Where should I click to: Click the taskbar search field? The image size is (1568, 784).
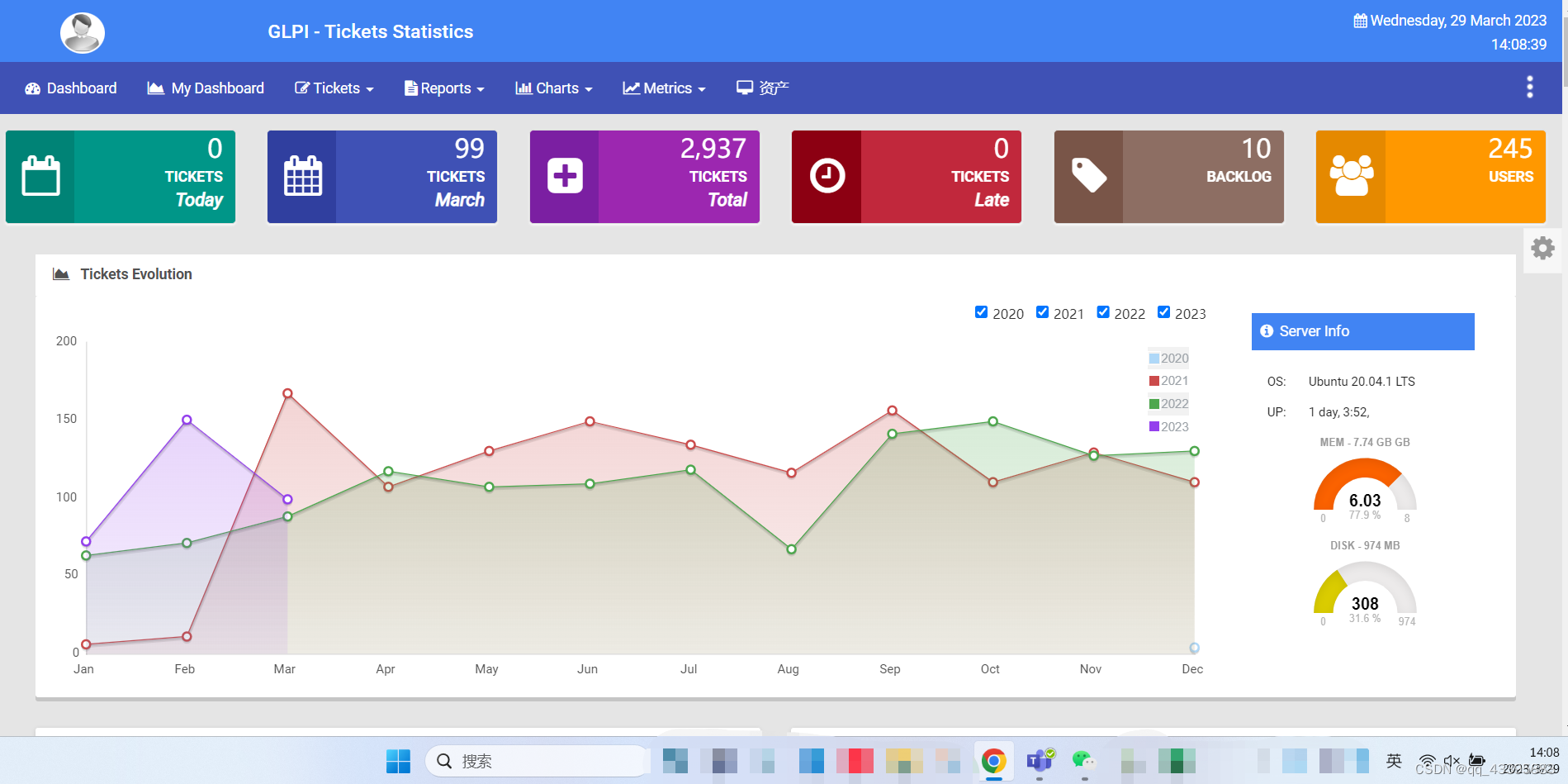[x=537, y=760]
